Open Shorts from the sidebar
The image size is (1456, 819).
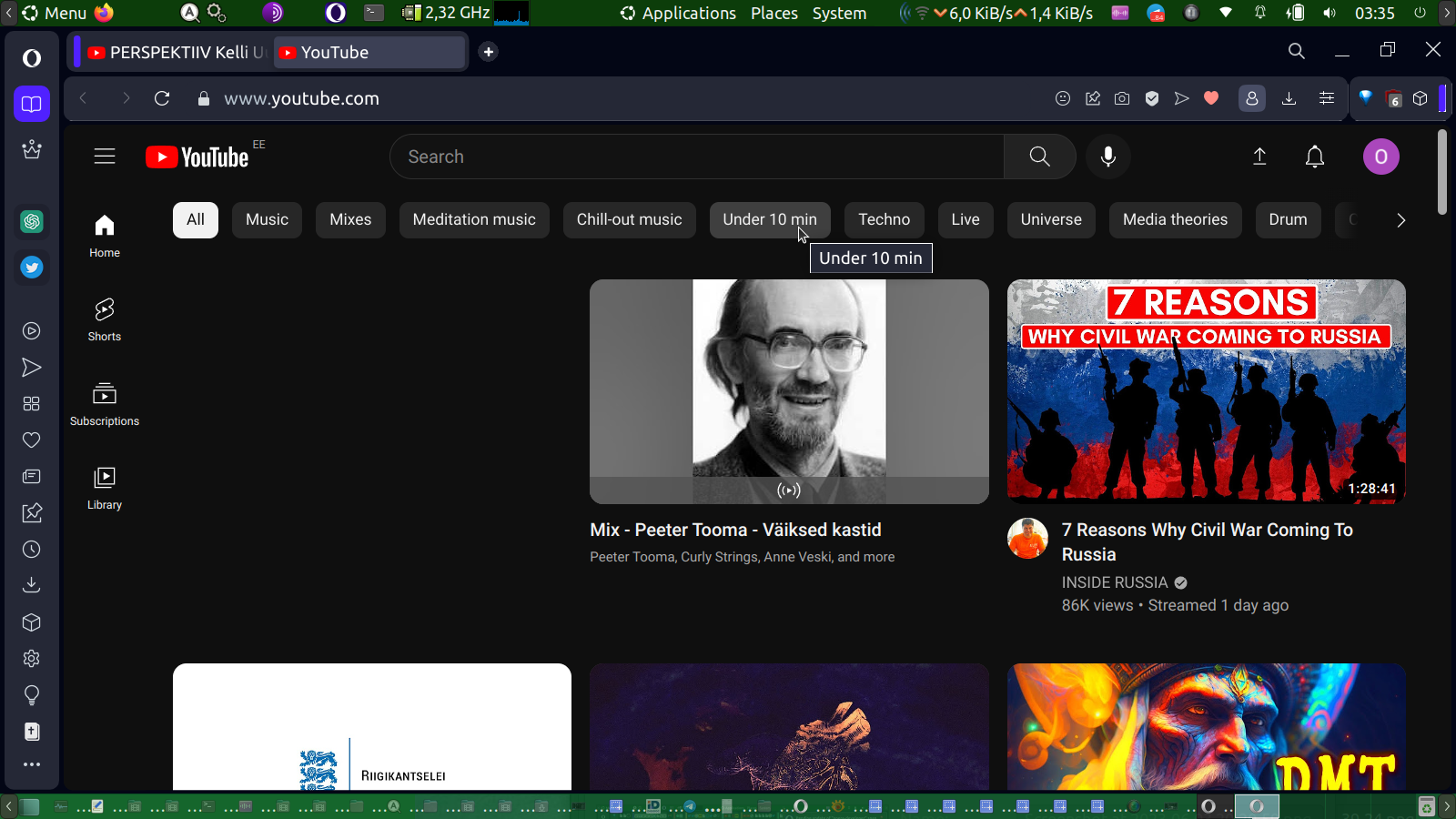coord(105,319)
